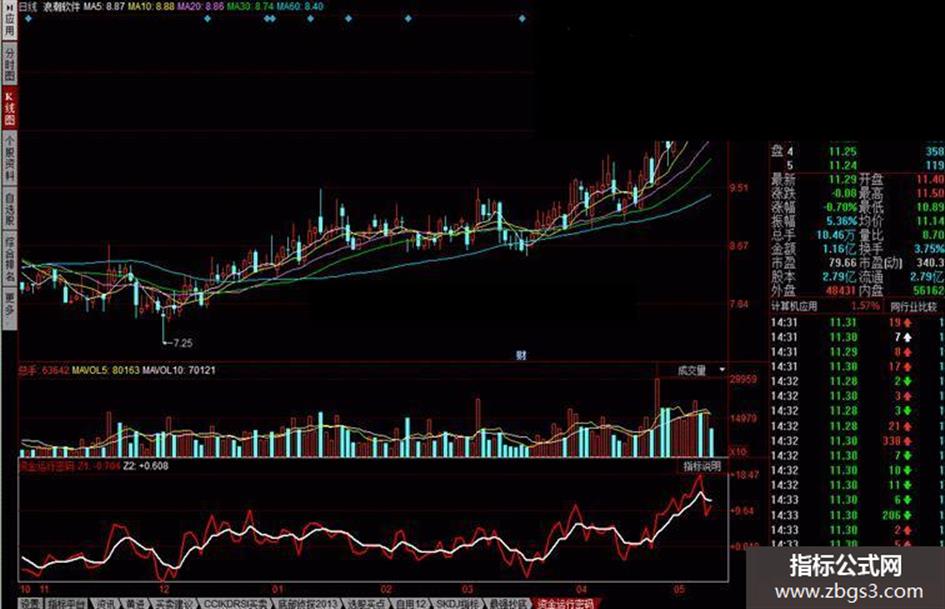
Task: Open the 指标平台 bottom tab
Action: [x=67, y=604]
